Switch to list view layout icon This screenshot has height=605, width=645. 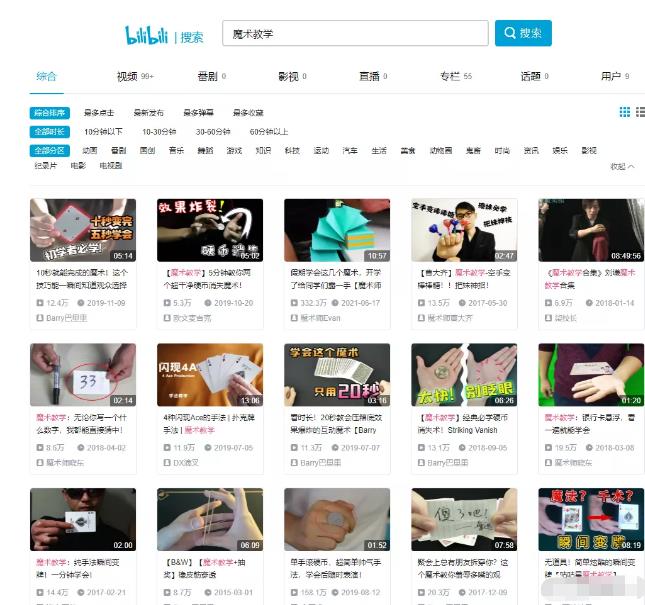(x=640, y=112)
